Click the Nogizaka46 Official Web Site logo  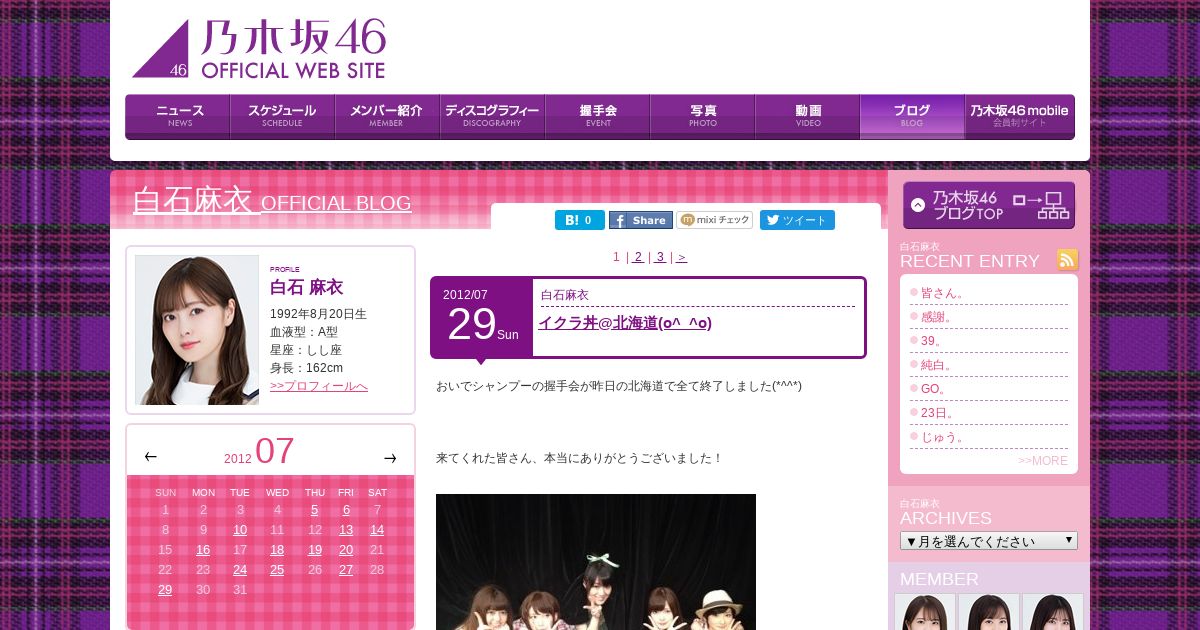point(259,49)
